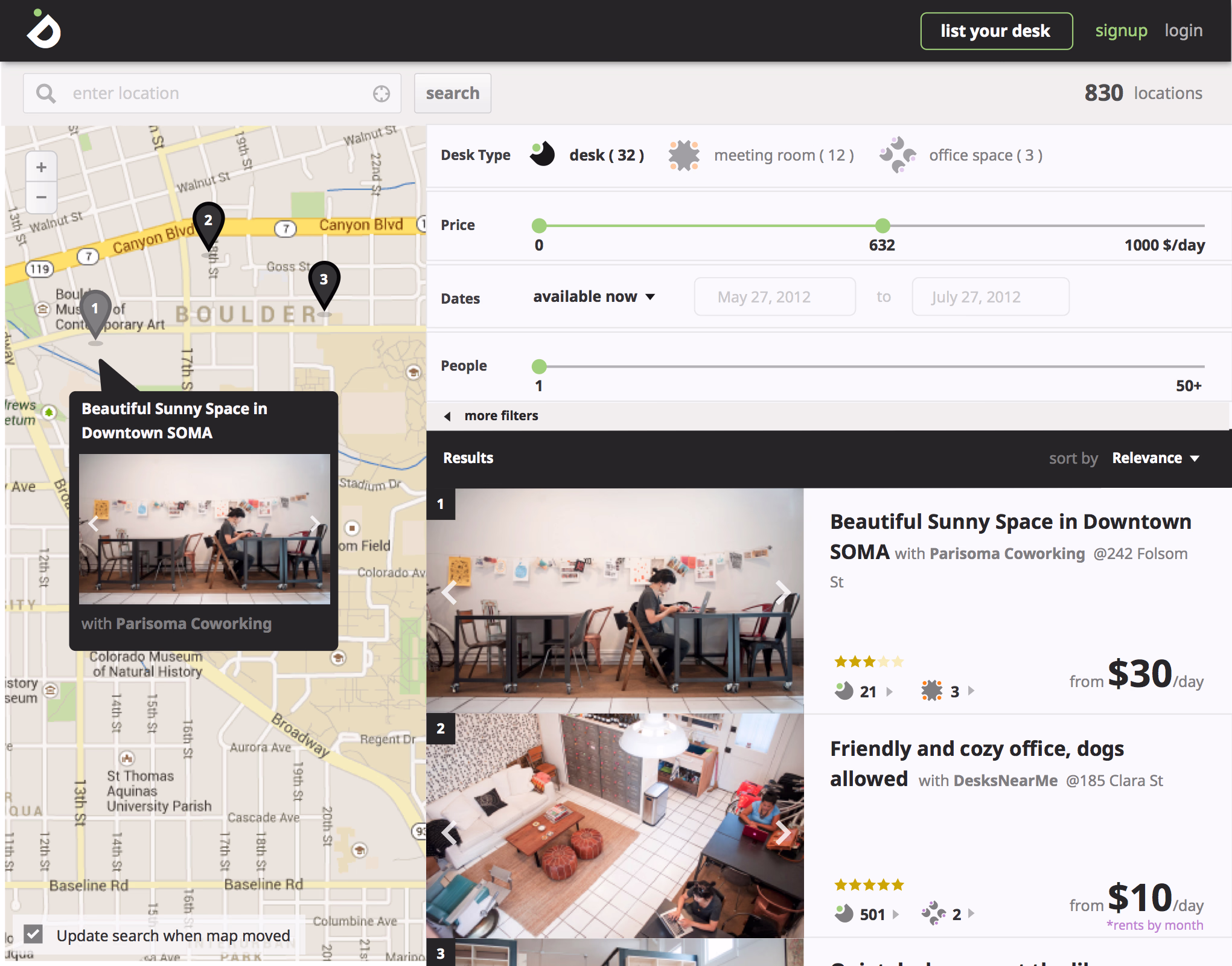Expand arrow next to 21 desks
The image size is (1232, 966).
pyautogui.click(x=889, y=691)
